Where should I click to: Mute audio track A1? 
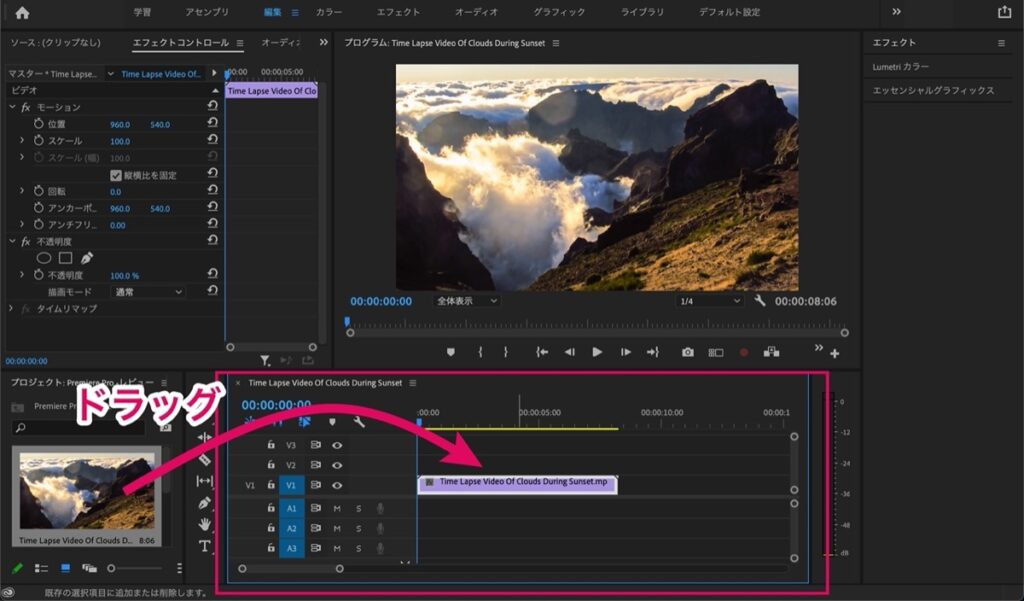[x=337, y=508]
